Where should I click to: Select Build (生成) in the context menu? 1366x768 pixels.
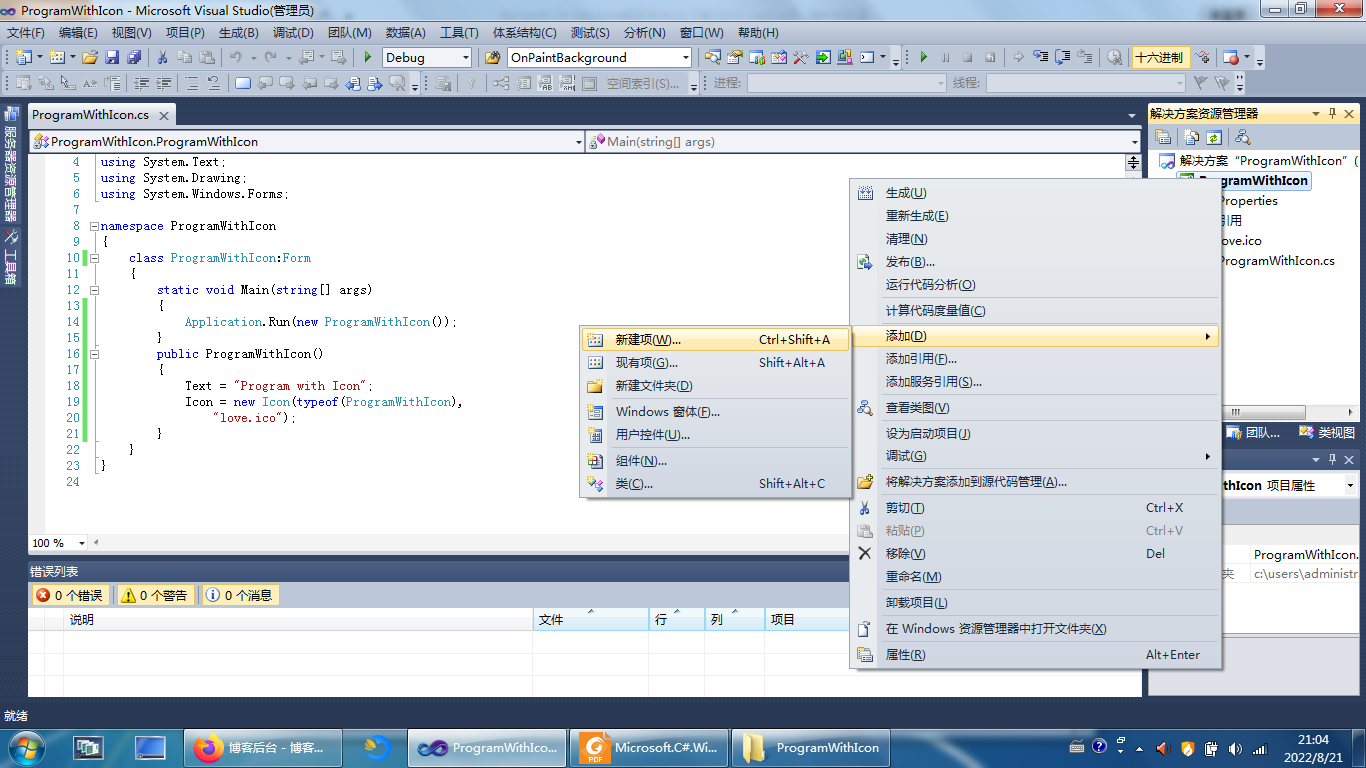tap(1035, 193)
